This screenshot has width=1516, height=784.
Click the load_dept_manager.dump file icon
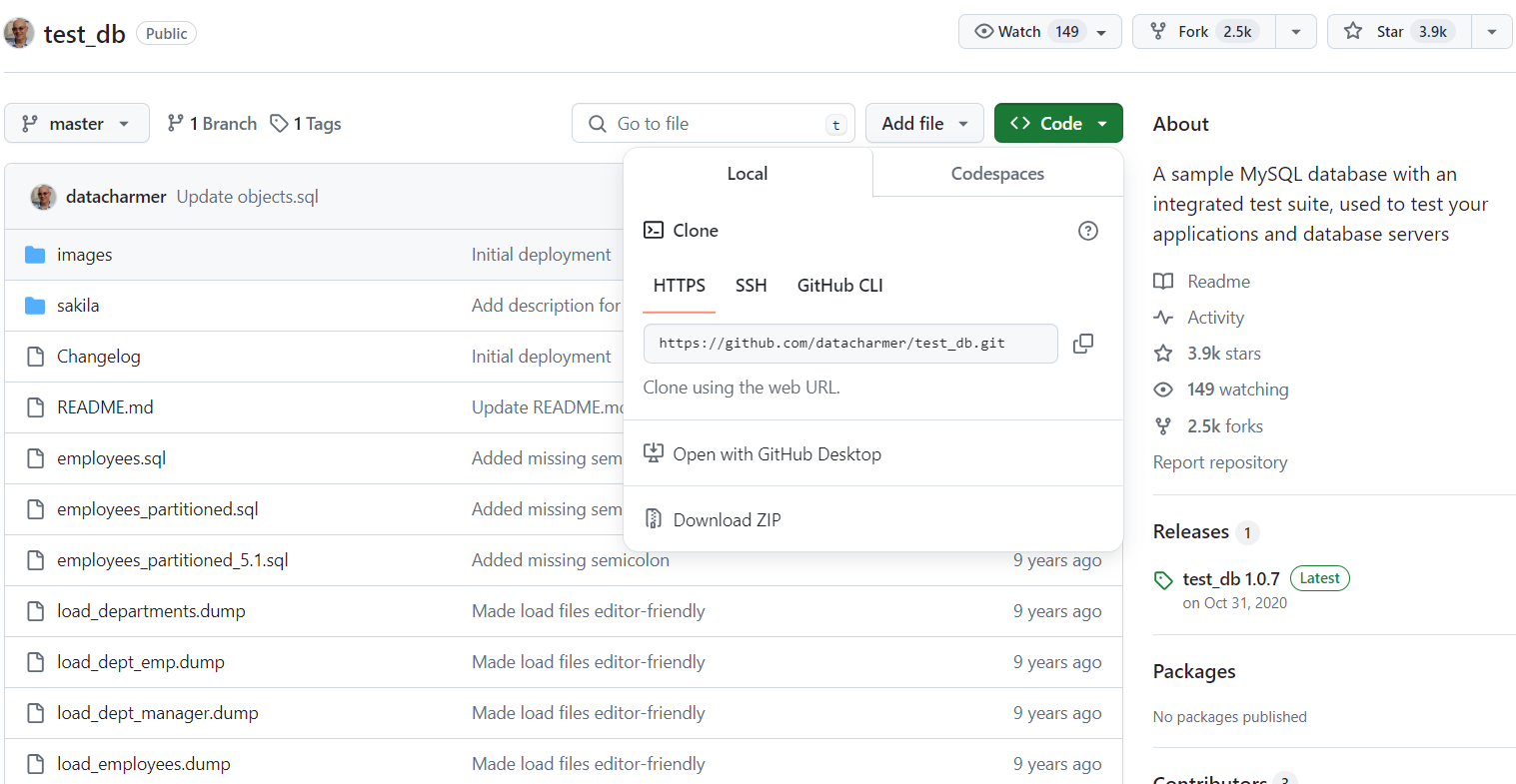35,713
